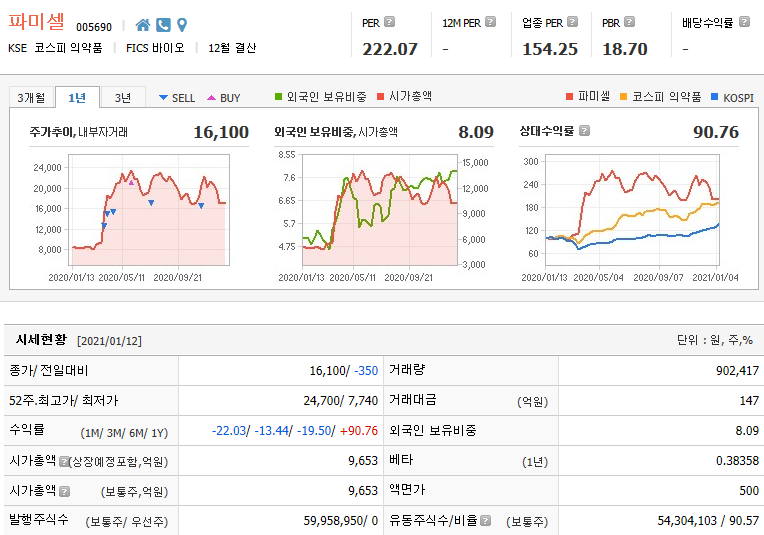Click 52주 최고가/최저가 value 24,700/ 7,740
Screen dimensions: 764x535
point(341,401)
